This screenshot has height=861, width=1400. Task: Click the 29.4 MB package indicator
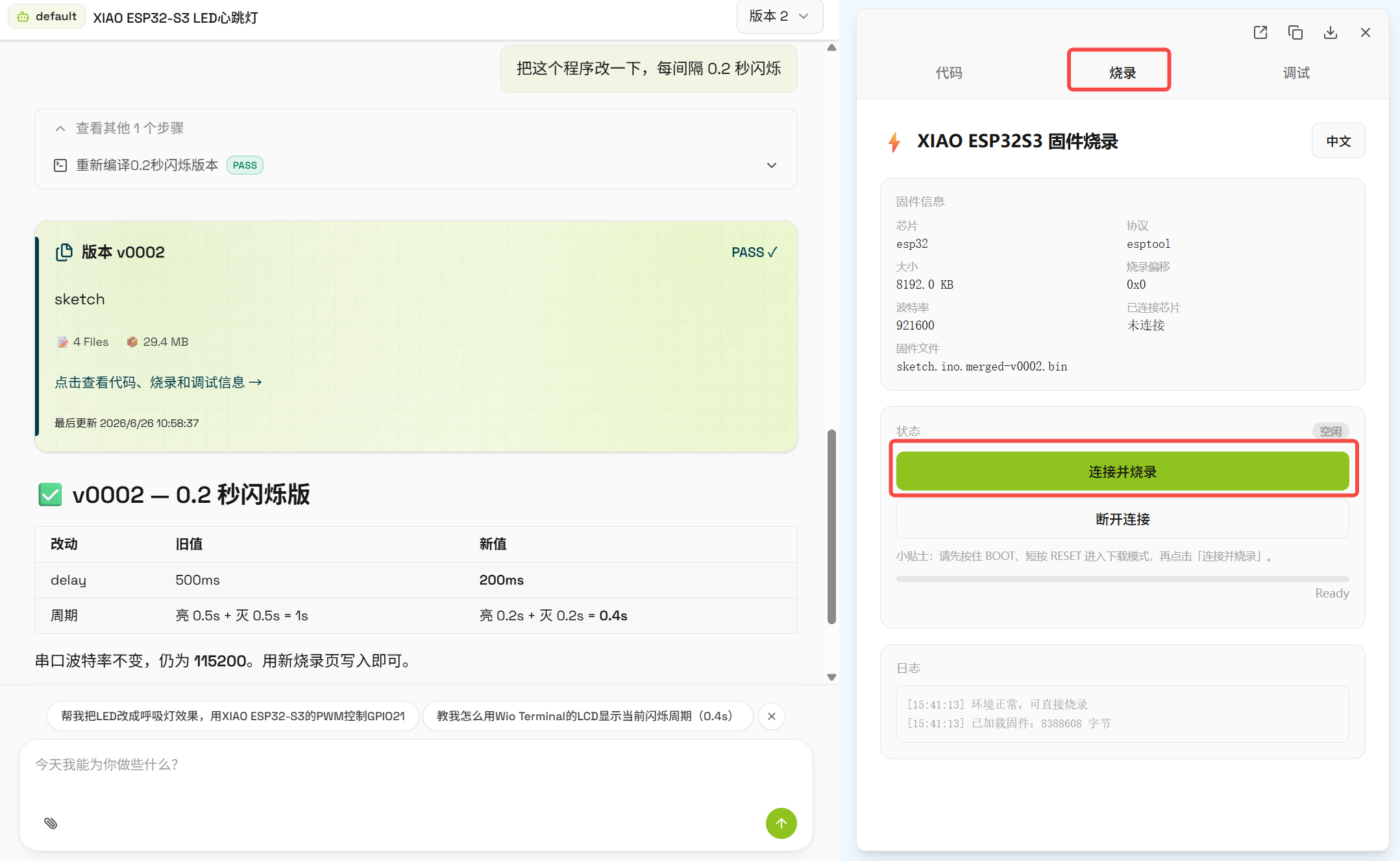pos(158,342)
